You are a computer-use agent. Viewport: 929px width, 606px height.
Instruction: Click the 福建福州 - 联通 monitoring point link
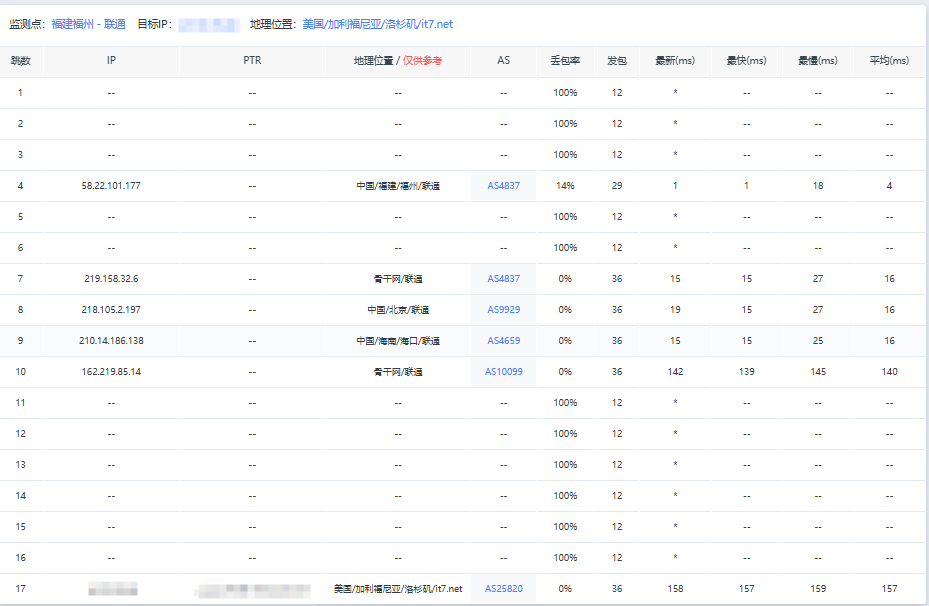point(88,23)
